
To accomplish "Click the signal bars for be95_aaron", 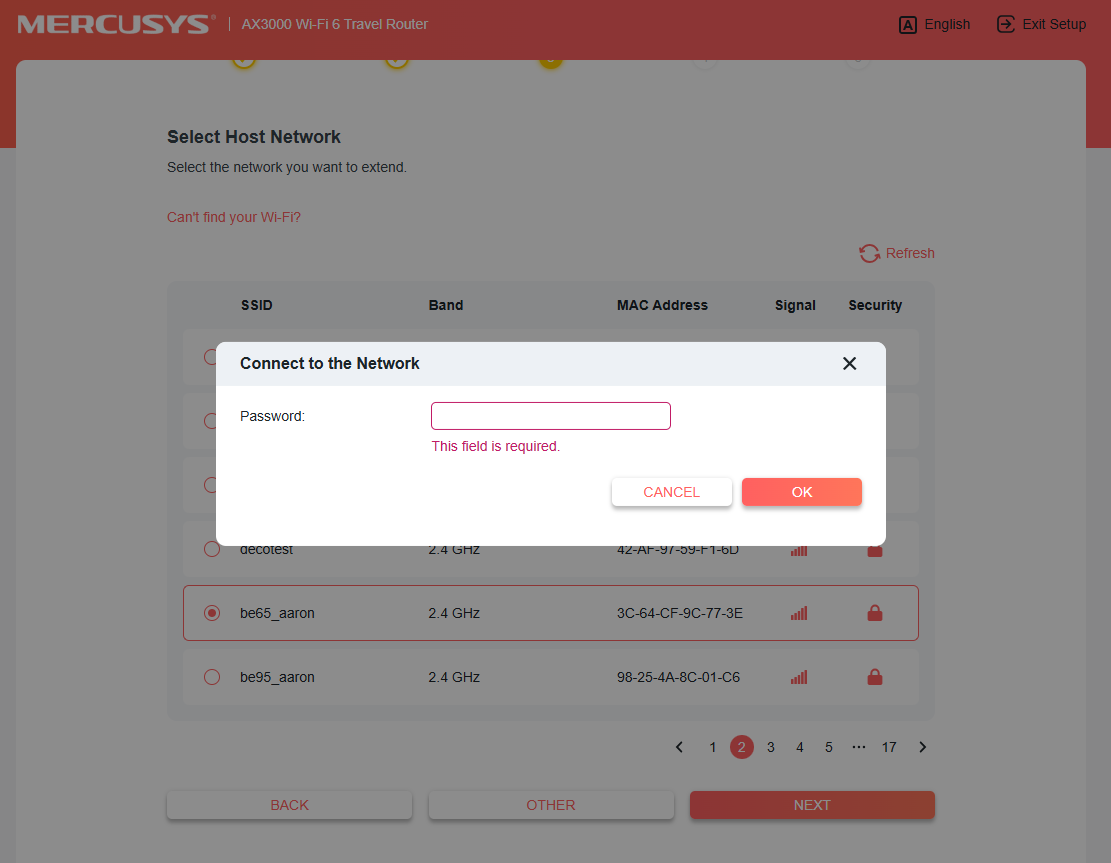I will click(799, 677).
